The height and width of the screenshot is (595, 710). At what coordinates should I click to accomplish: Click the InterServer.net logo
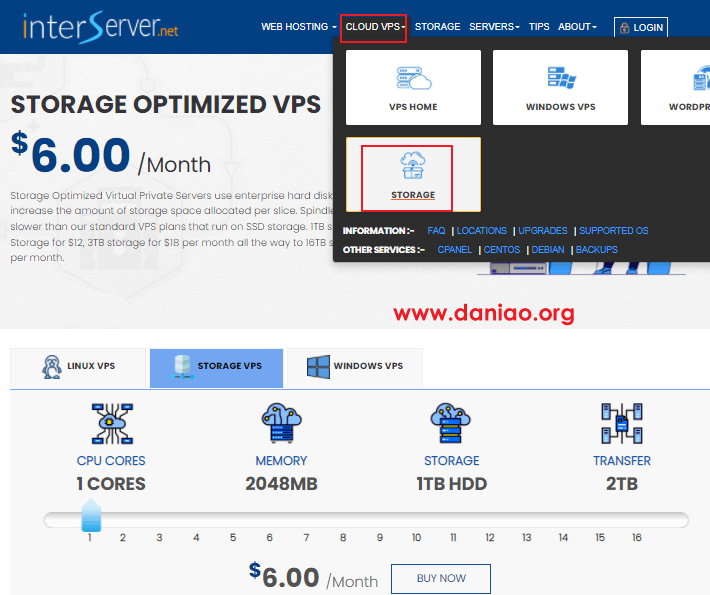click(101, 27)
